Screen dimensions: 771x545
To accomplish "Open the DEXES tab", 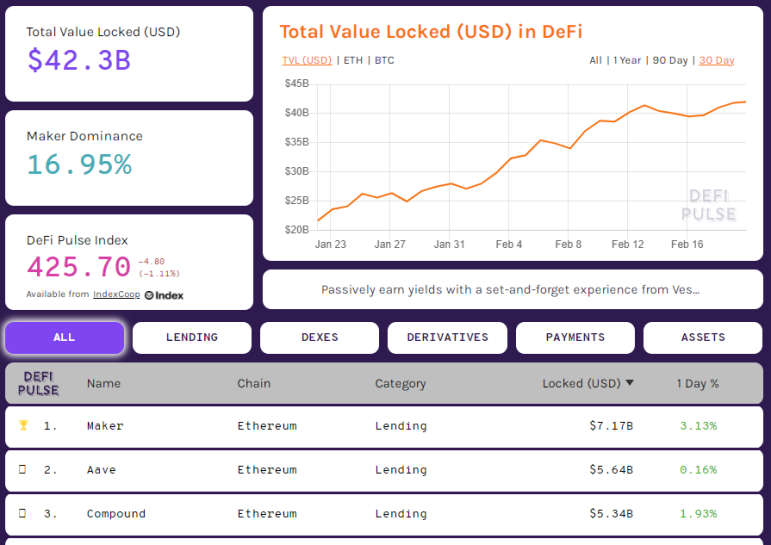I will (x=320, y=337).
